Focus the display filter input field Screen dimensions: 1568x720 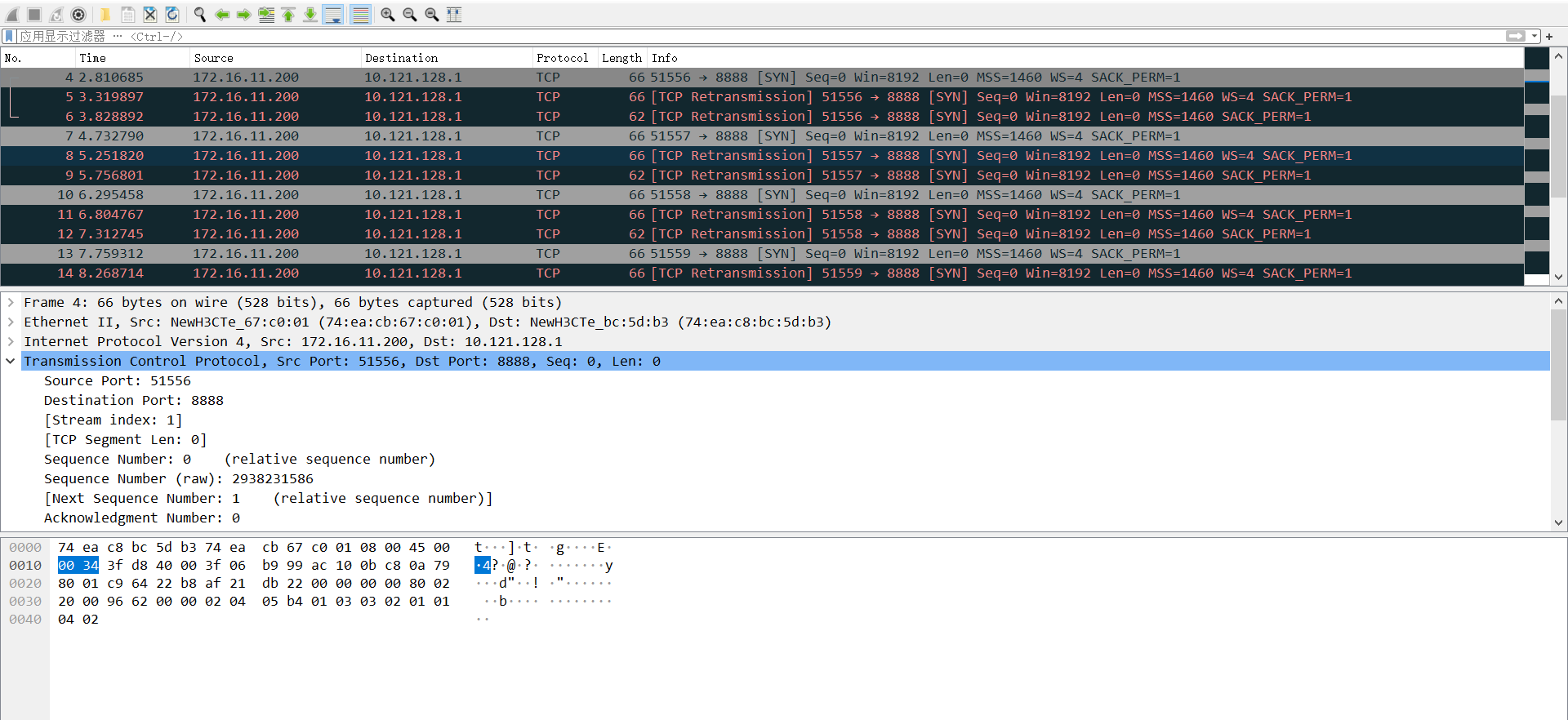(759, 36)
